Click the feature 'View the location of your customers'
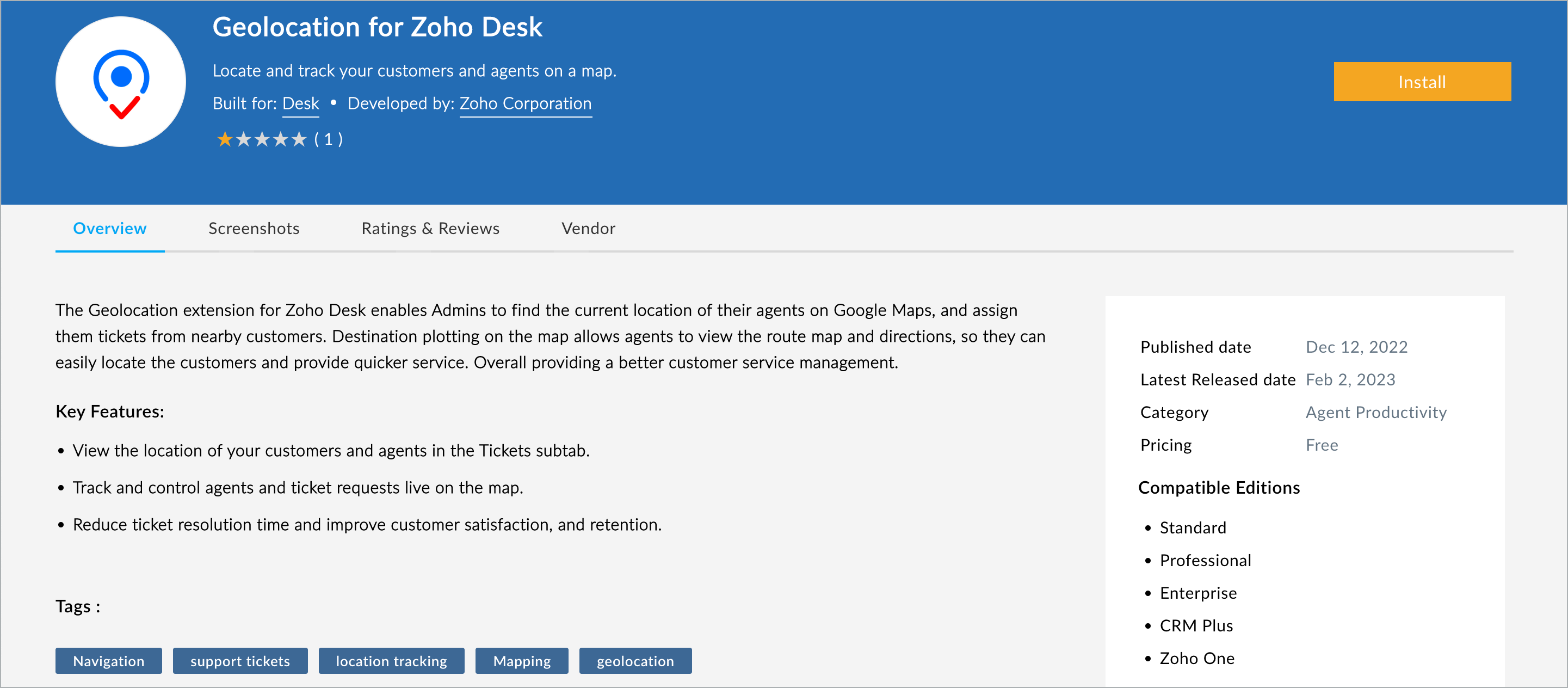The width and height of the screenshot is (1568, 688). [x=331, y=451]
